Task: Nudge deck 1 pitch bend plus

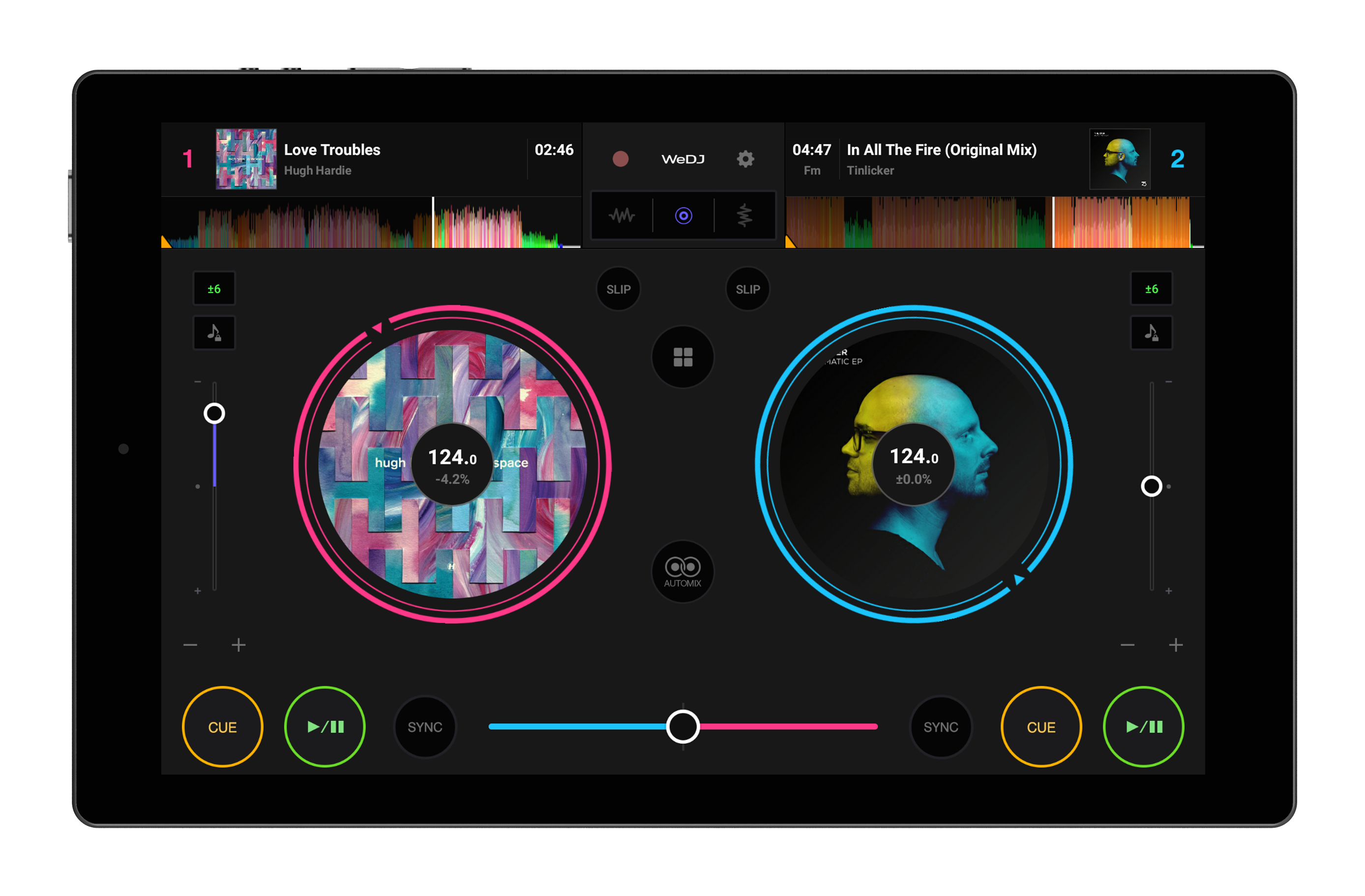Action: pos(238,645)
